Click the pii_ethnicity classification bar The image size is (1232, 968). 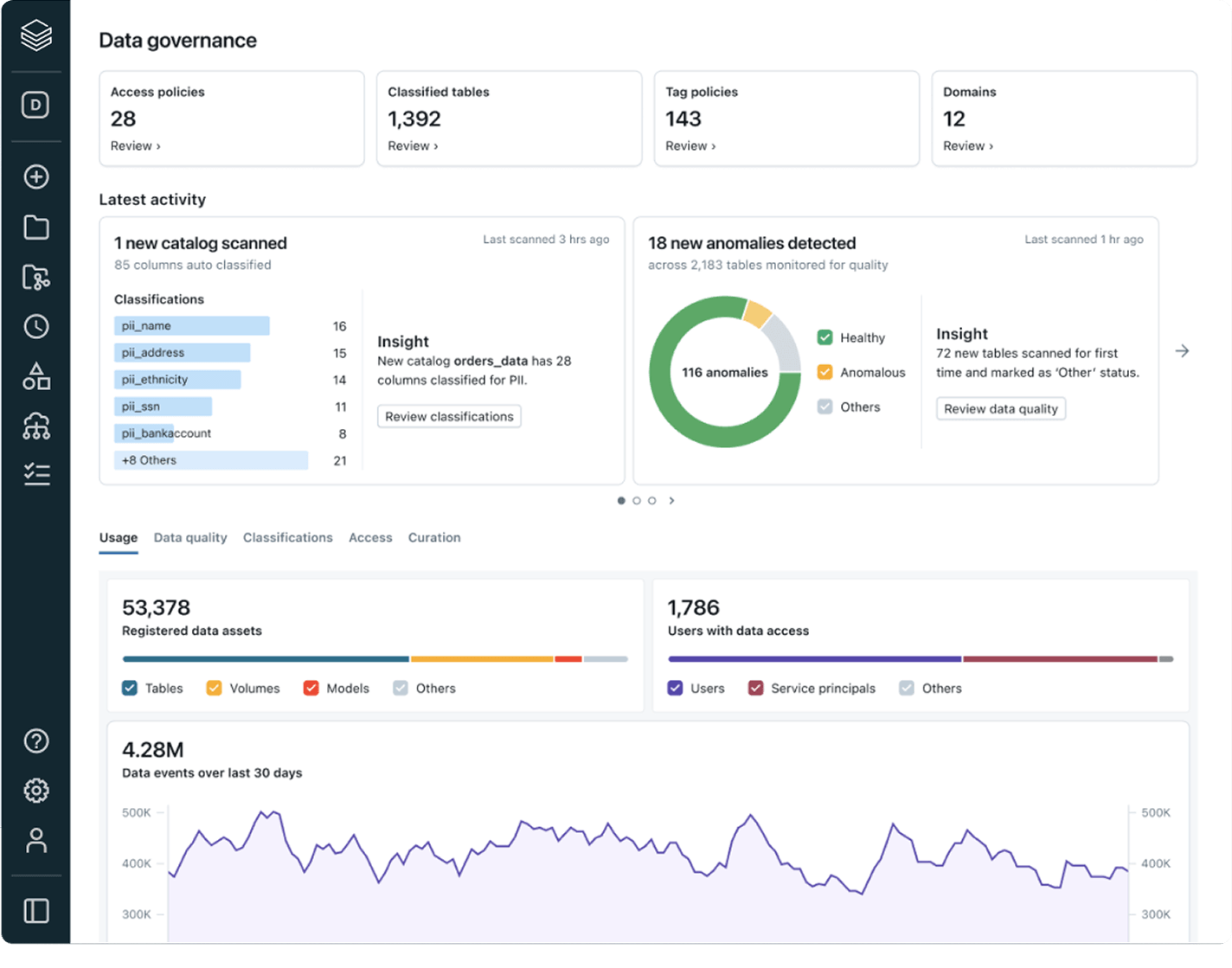177,380
